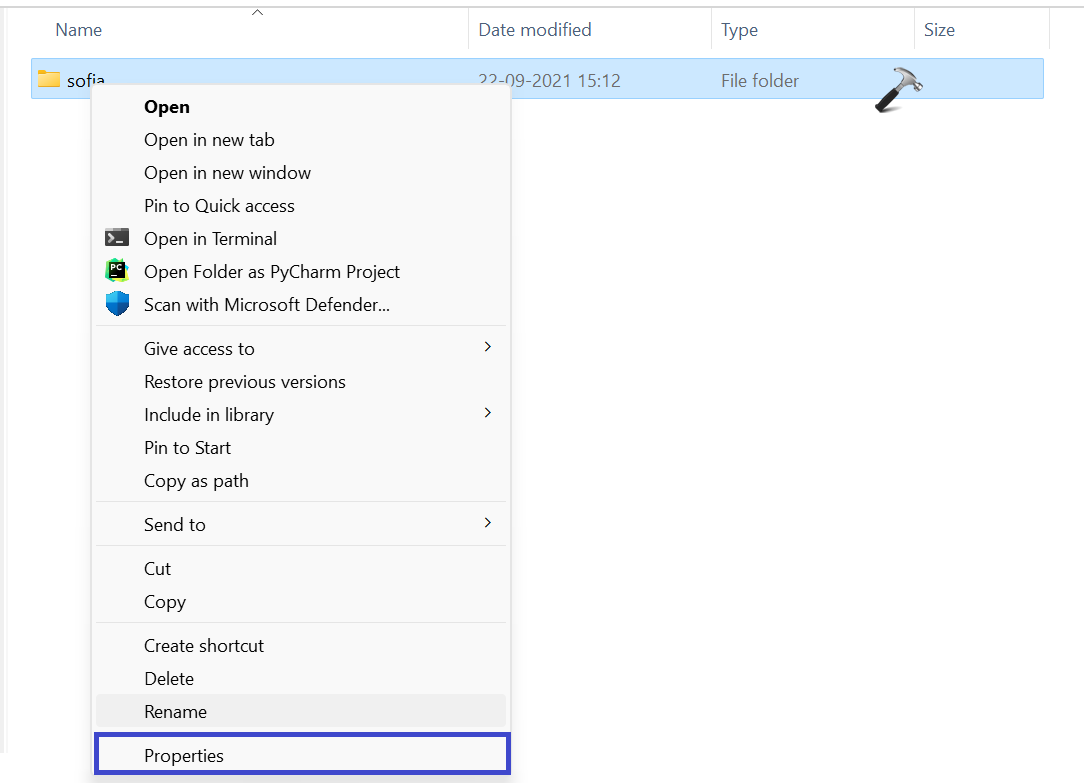The width and height of the screenshot is (1084, 783).
Task: Sort files by the Date modified column
Action: (534, 29)
